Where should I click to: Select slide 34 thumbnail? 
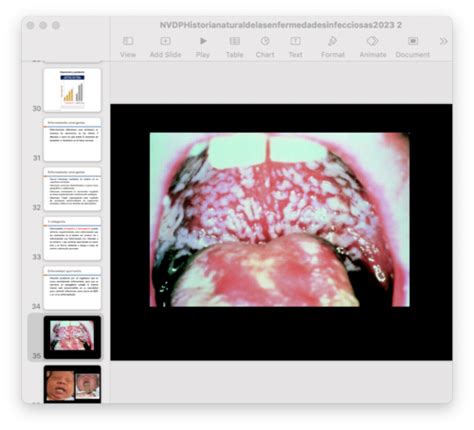pos(72,288)
